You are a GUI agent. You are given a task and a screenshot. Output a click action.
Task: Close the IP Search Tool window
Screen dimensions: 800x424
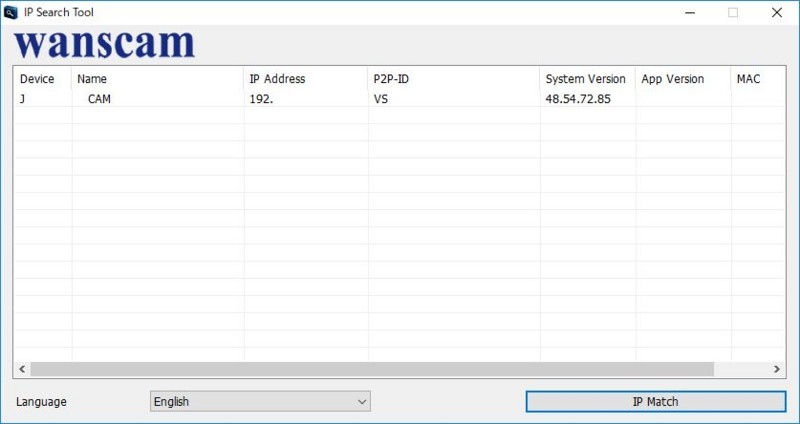[777, 13]
